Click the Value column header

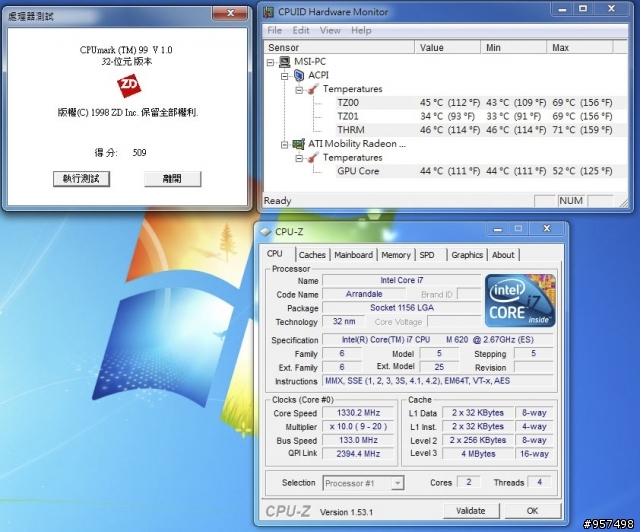point(448,48)
